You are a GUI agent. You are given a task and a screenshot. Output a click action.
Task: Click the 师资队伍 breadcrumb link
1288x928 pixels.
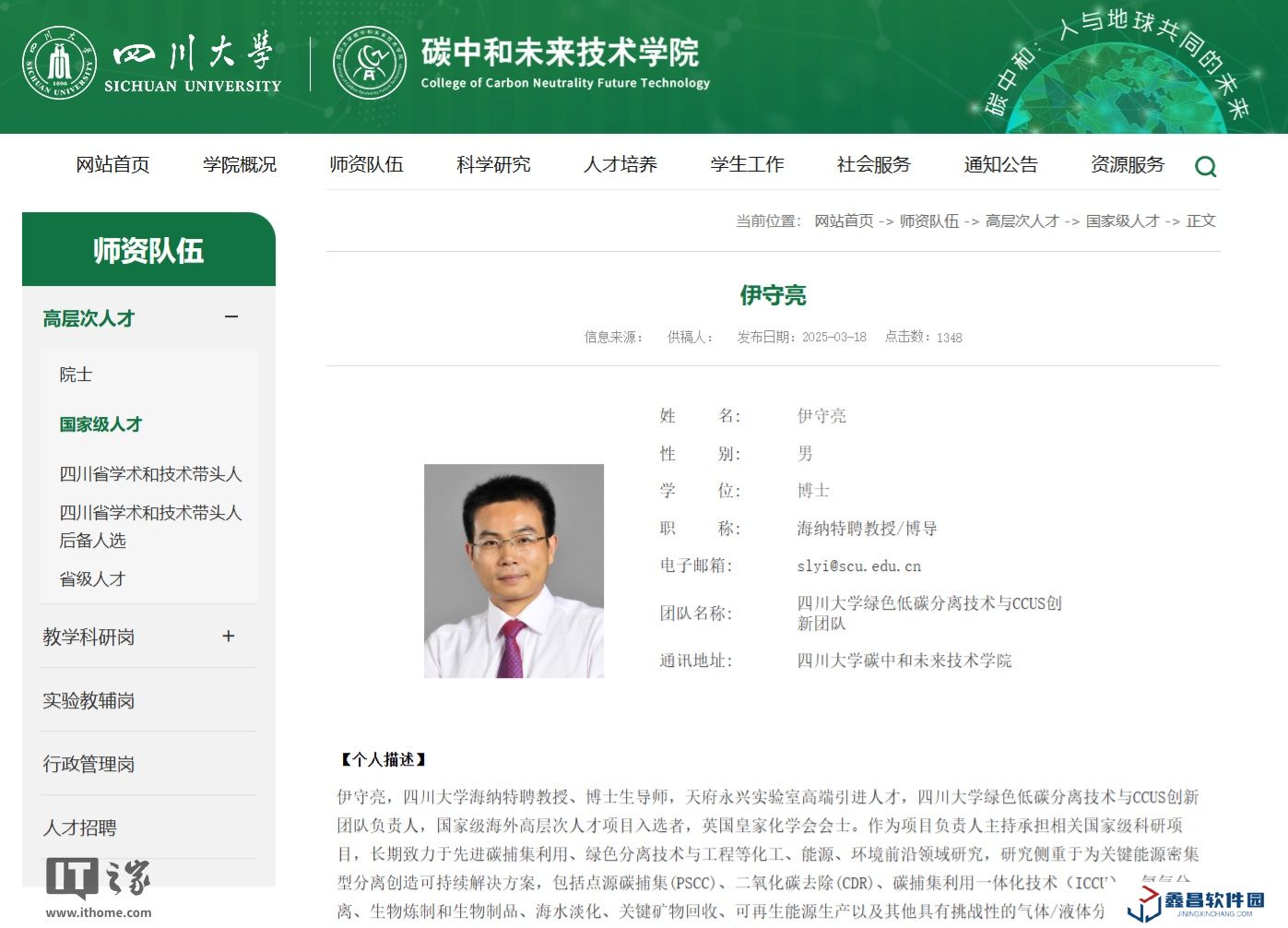928,221
